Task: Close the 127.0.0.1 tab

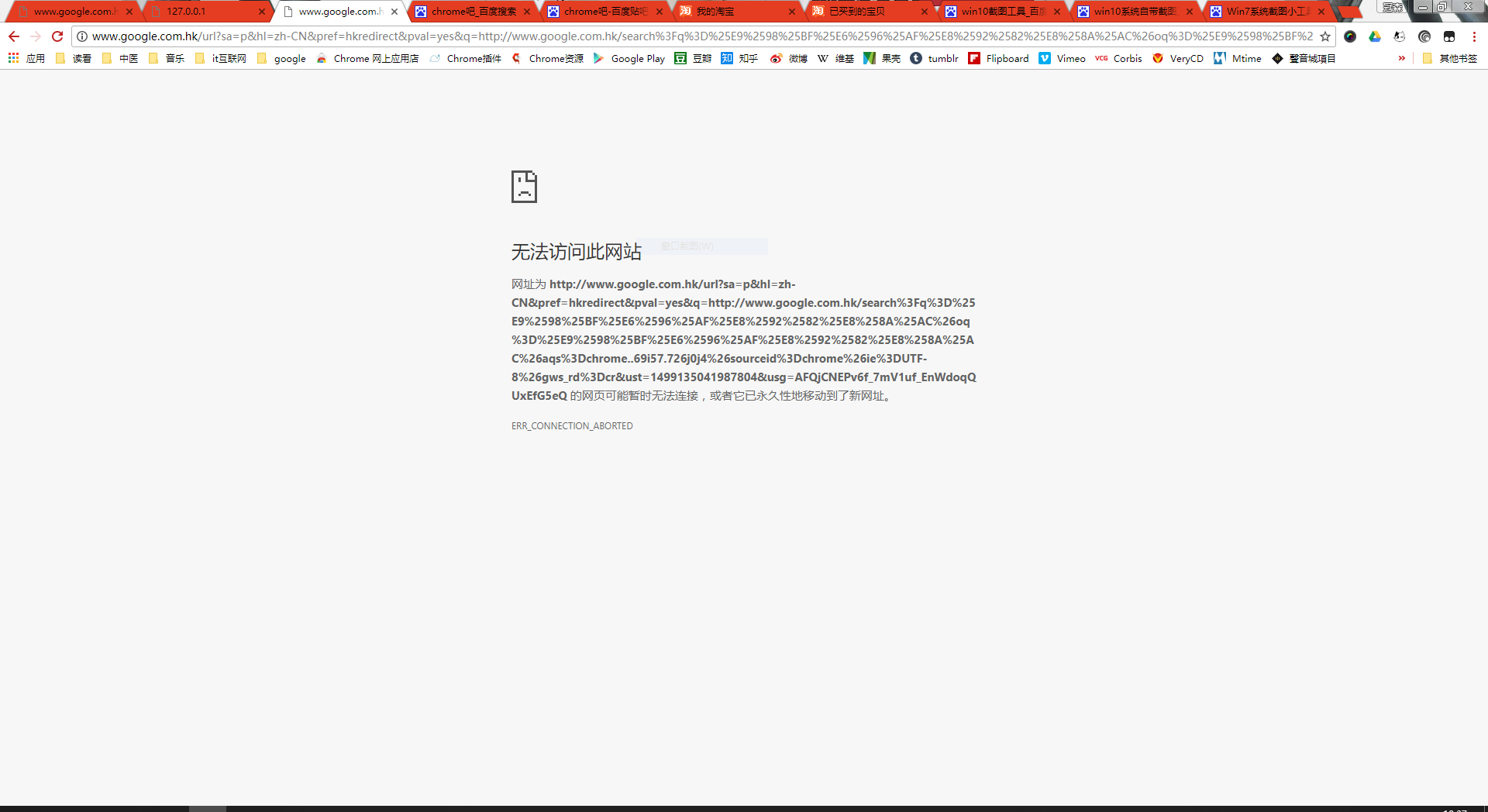Action: coord(262,12)
